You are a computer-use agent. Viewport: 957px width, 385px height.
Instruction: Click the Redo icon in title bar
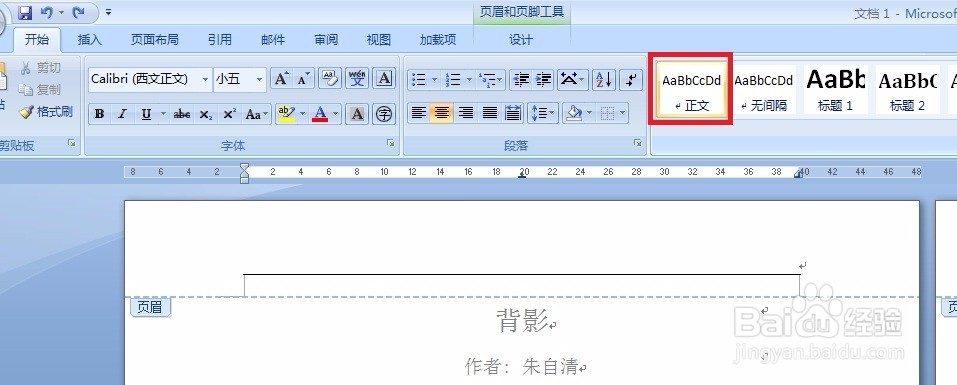[x=78, y=12]
